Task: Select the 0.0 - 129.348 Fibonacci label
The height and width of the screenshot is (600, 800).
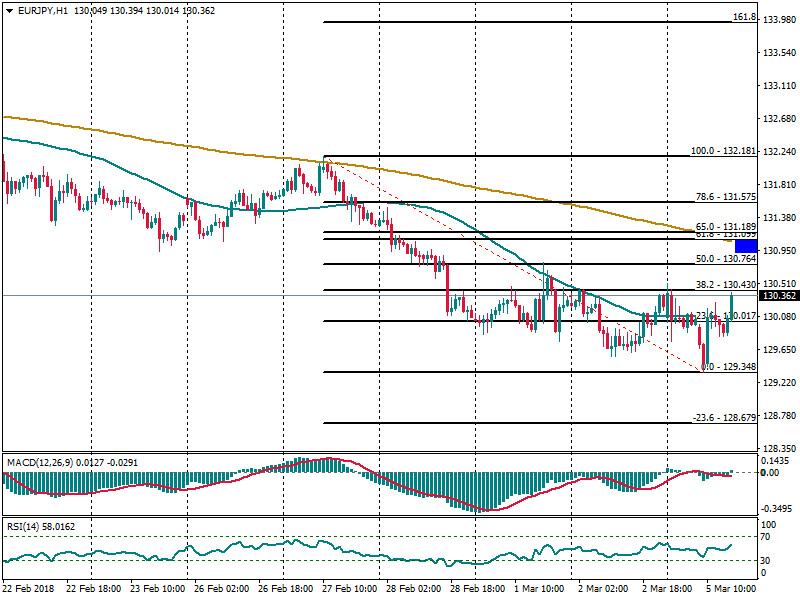Action: pos(725,367)
